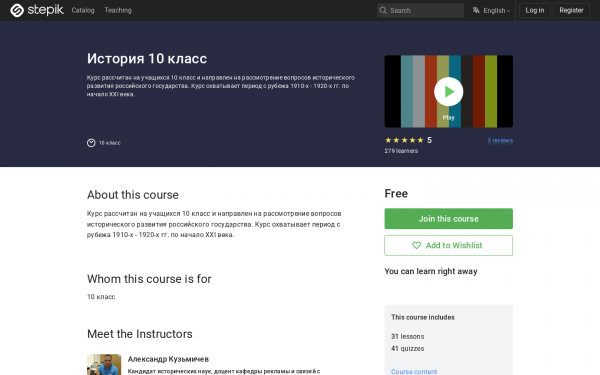Open the Catalog menu item
The width and height of the screenshot is (600, 375).
coord(83,10)
